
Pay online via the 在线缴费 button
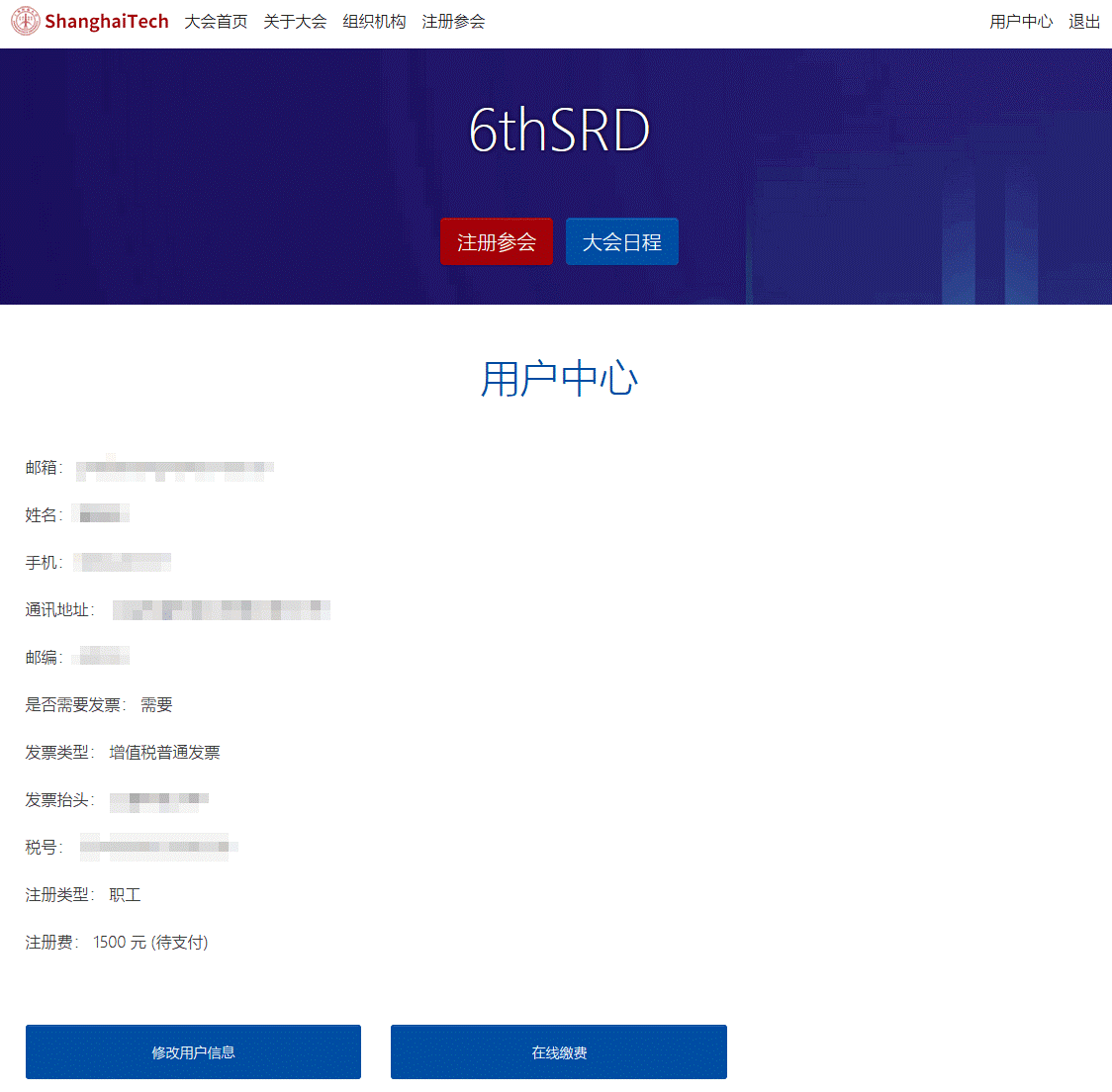tap(559, 1052)
